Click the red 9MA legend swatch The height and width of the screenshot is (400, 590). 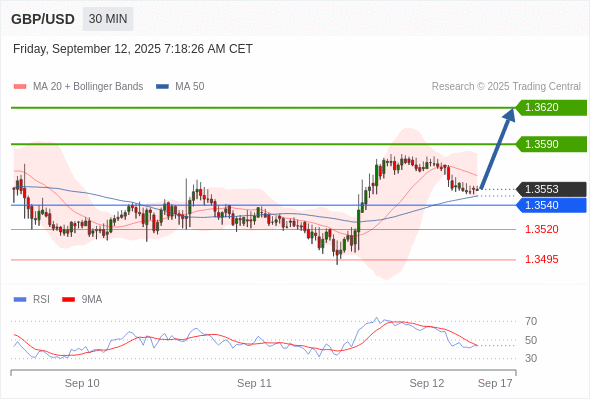(x=68, y=300)
